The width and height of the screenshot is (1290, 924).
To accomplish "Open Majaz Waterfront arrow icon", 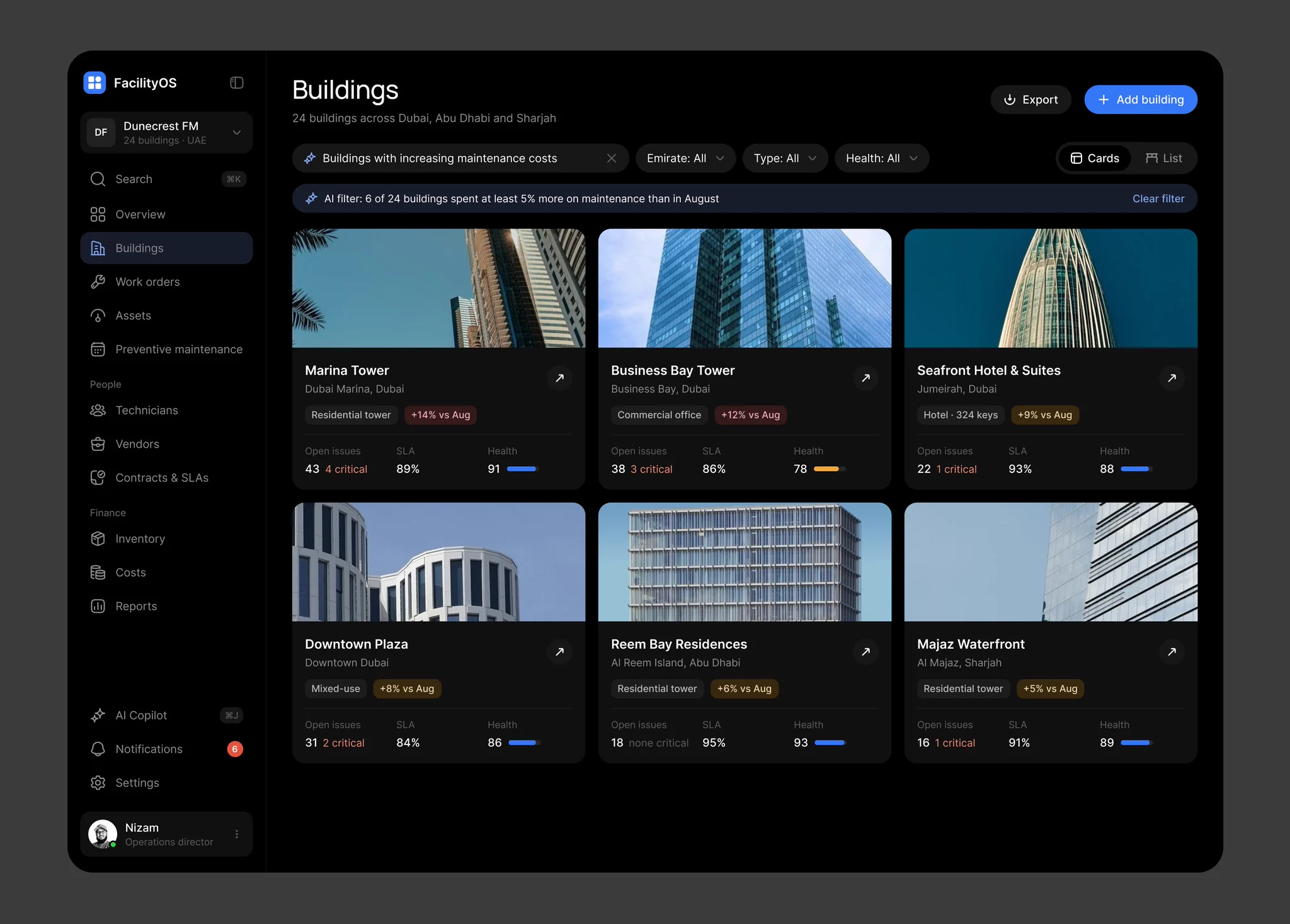I will coord(1172,652).
